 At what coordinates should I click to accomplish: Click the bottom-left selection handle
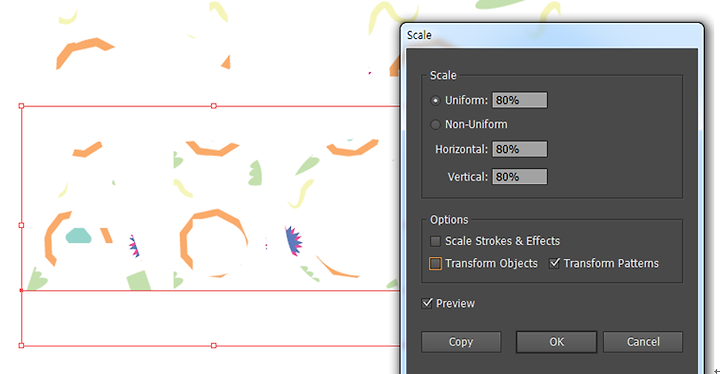click(21, 346)
